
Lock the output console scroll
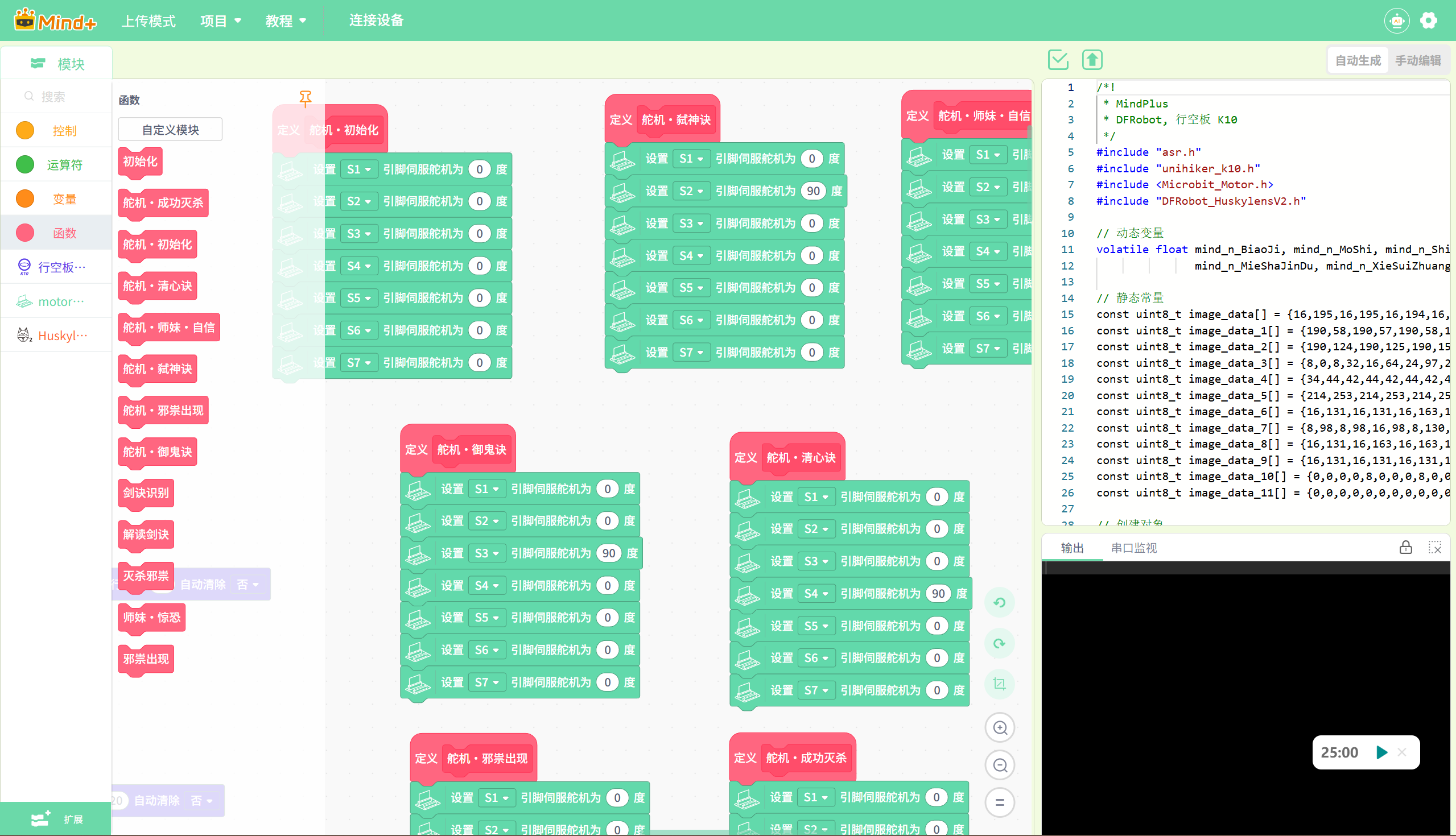(1405, 548)
